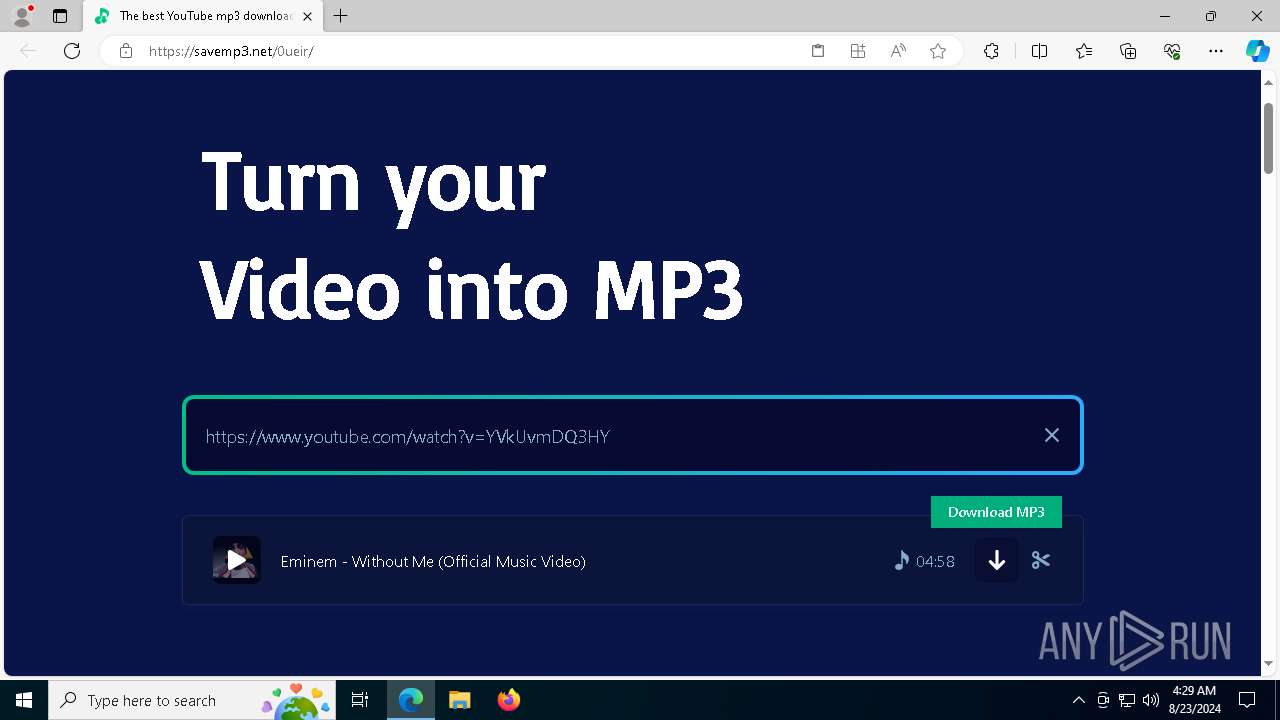
Task: Open browser extensions menu
Action: click(991, 51)
